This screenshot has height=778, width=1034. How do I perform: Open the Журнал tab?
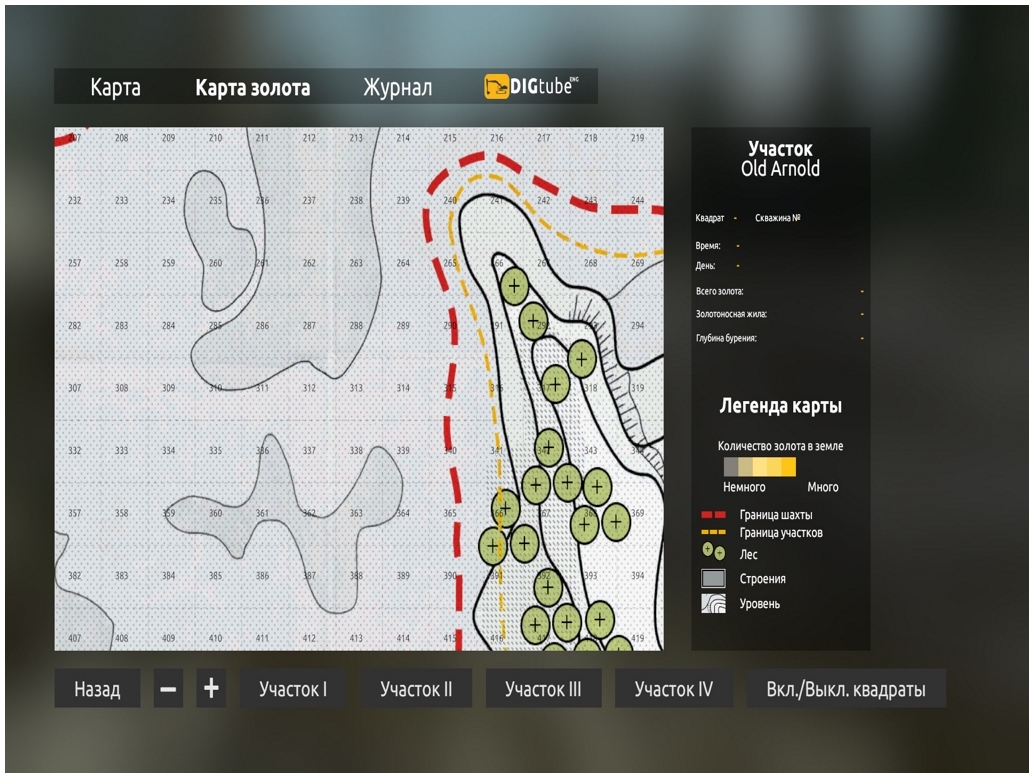point(397,88)
